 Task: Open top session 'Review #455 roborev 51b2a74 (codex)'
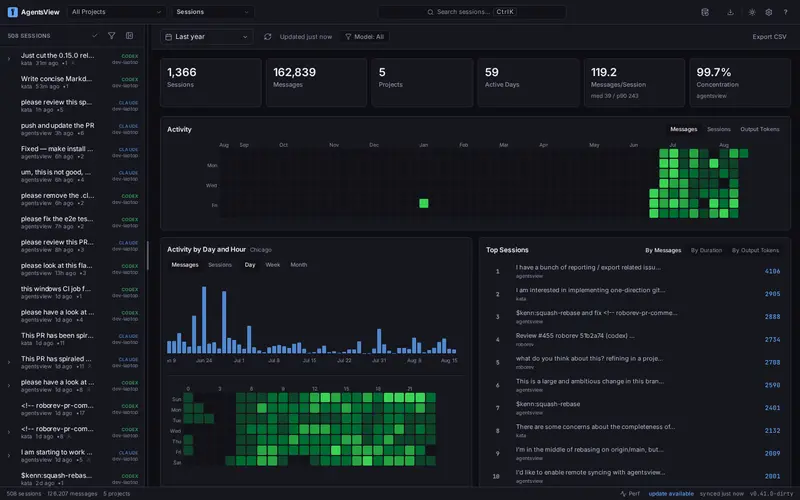tap(633, 339)
